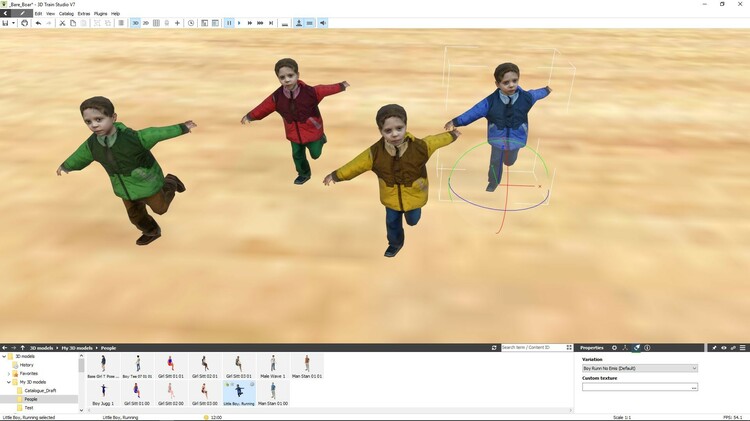This screenshot has width=750, height=421.
Task: Click the info icon in Properties panel
Action: [647, 348]
